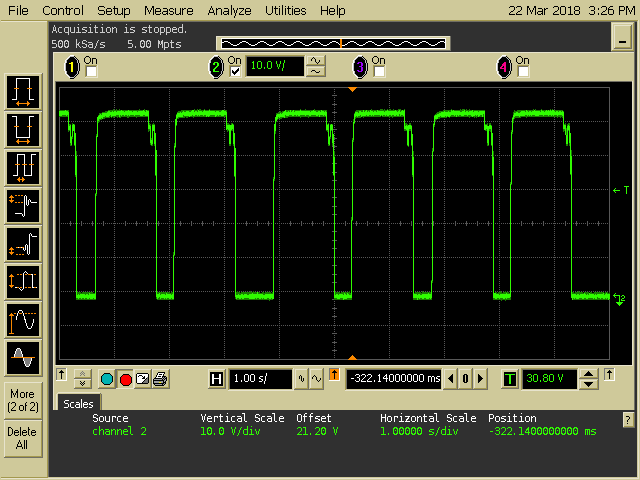Viewport: 640px width, 480px height.
Task: Click the '1.00000 s/div' horizontal scale value
Action: (419, 431)
